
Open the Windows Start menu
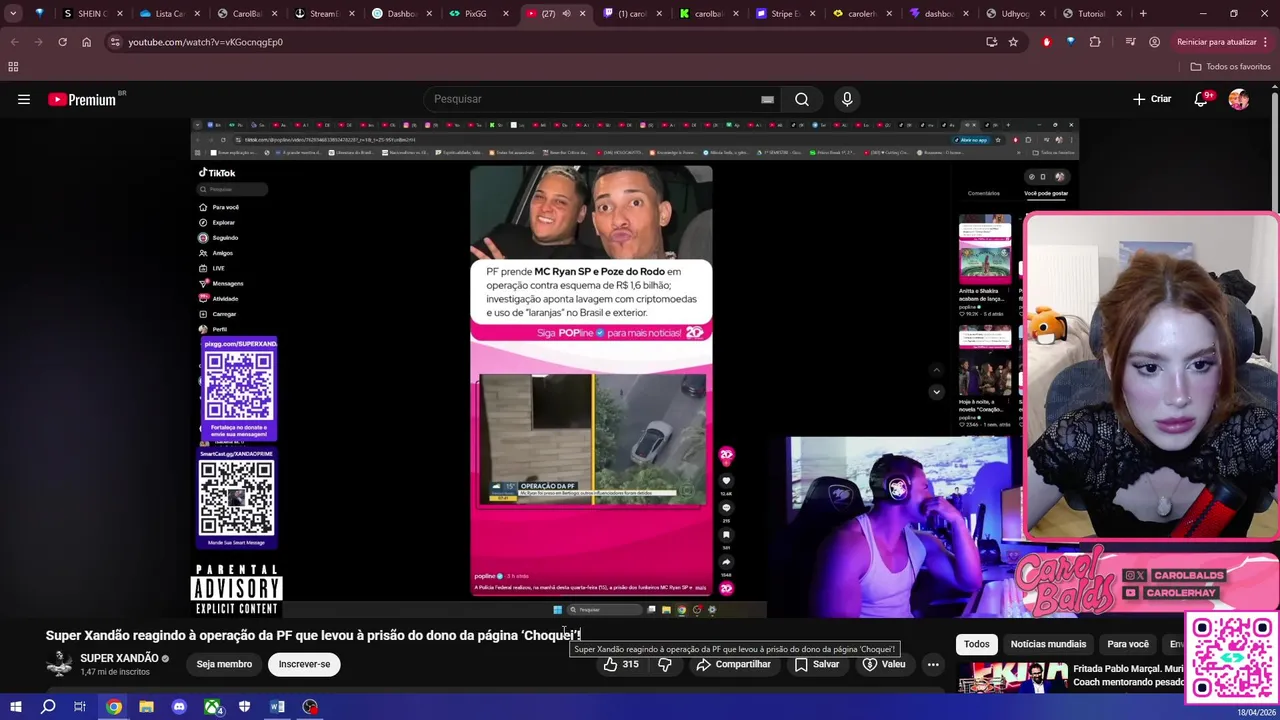click(15, 707)
